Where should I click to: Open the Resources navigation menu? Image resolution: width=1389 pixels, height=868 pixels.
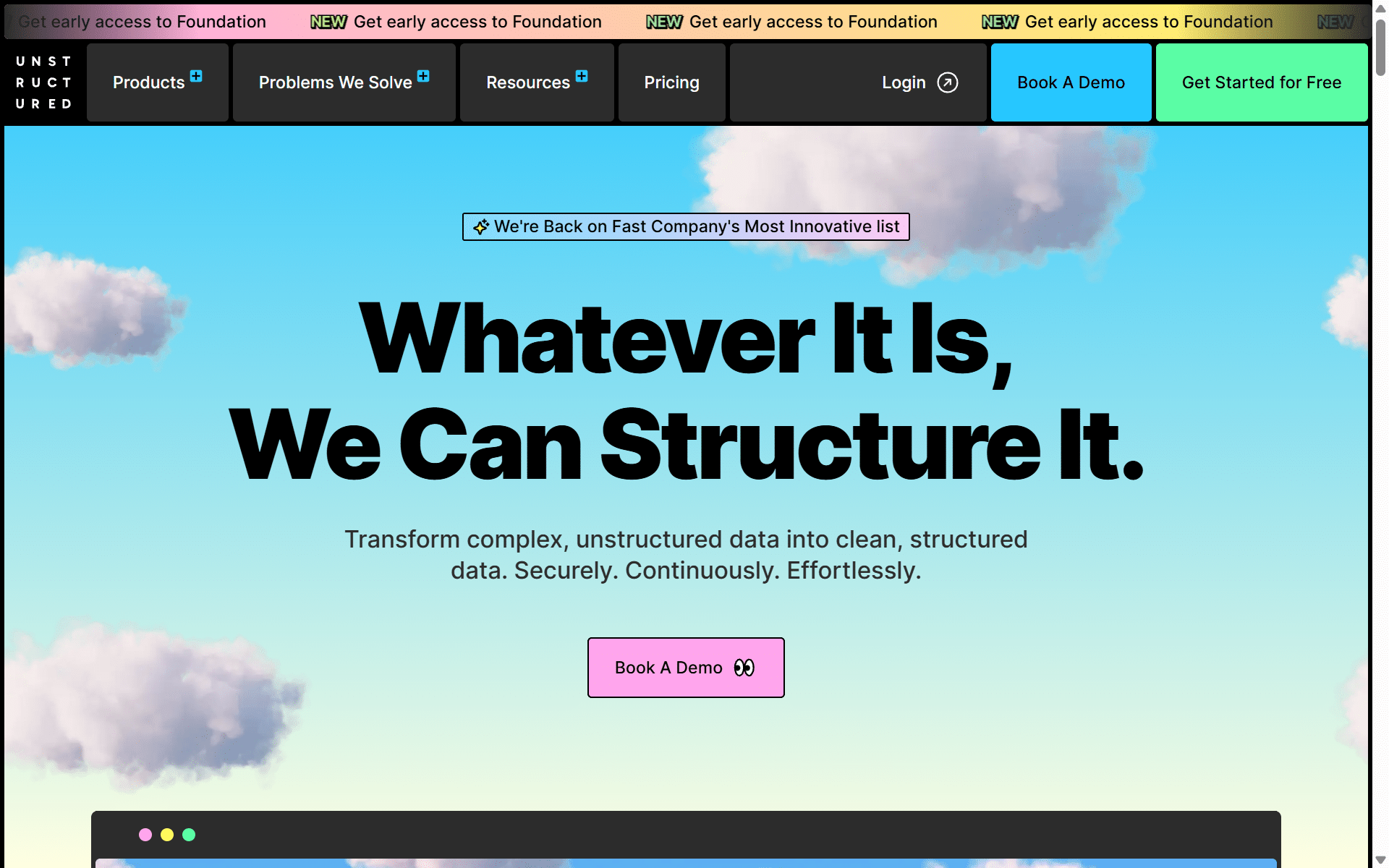click(537, 82)
